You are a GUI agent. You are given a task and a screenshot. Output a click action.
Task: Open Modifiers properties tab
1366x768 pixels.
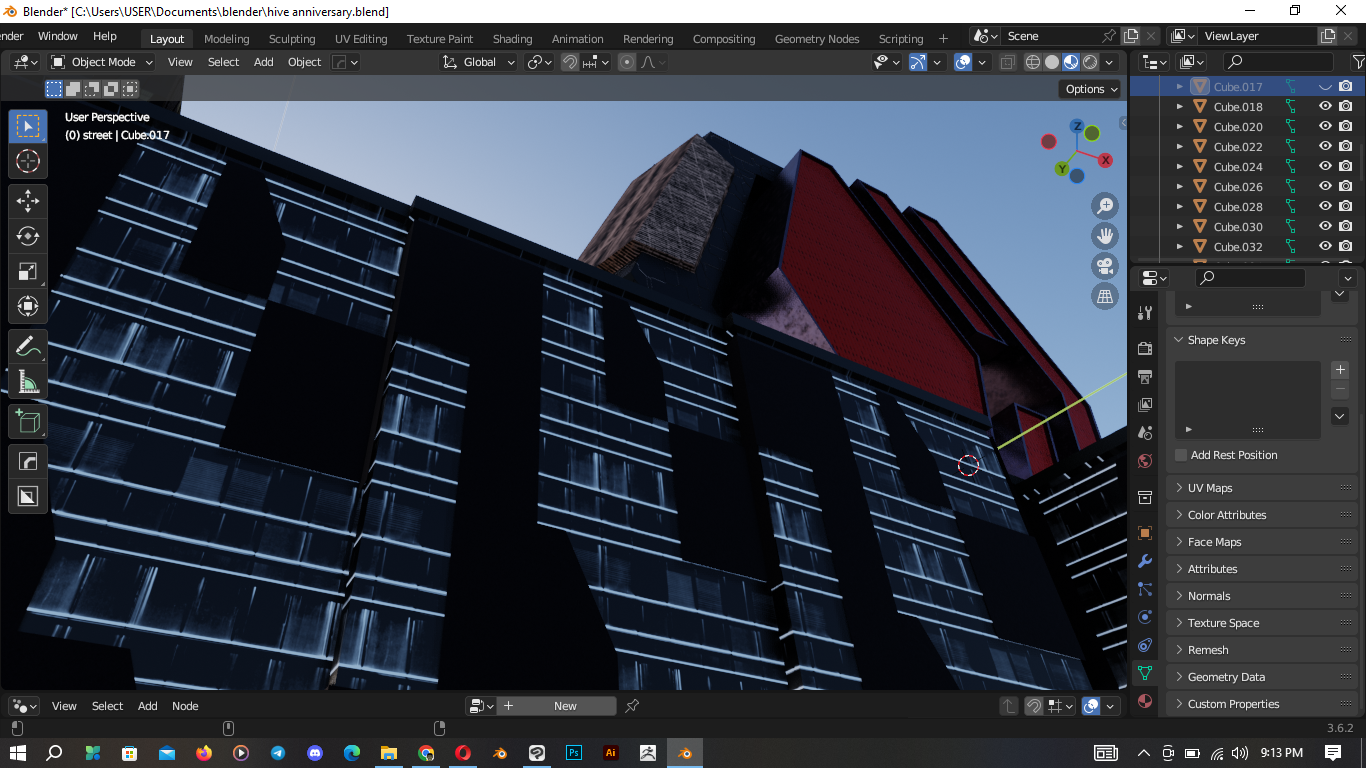click(x=1145, y=561)
